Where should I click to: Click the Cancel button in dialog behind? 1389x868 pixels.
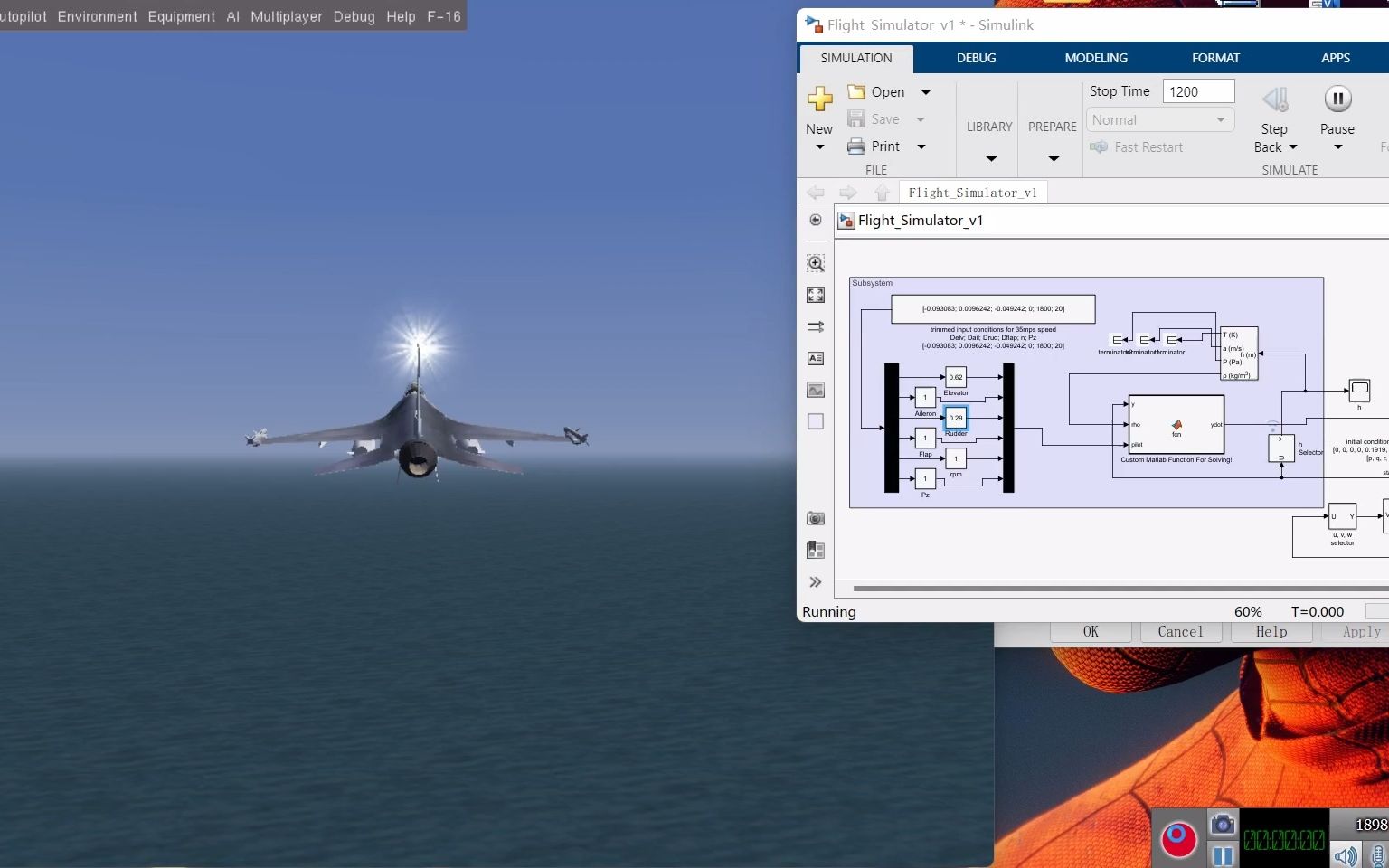coord(1181,632)
